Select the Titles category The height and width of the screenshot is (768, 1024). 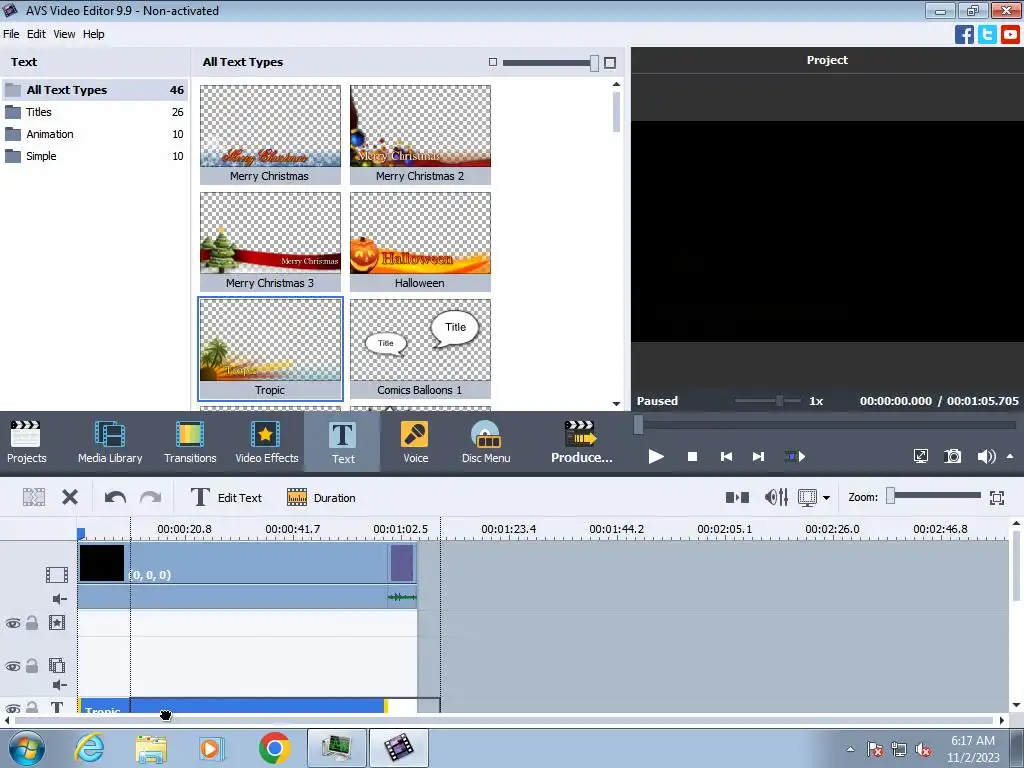pyautogui.click(x=95, y=112)
